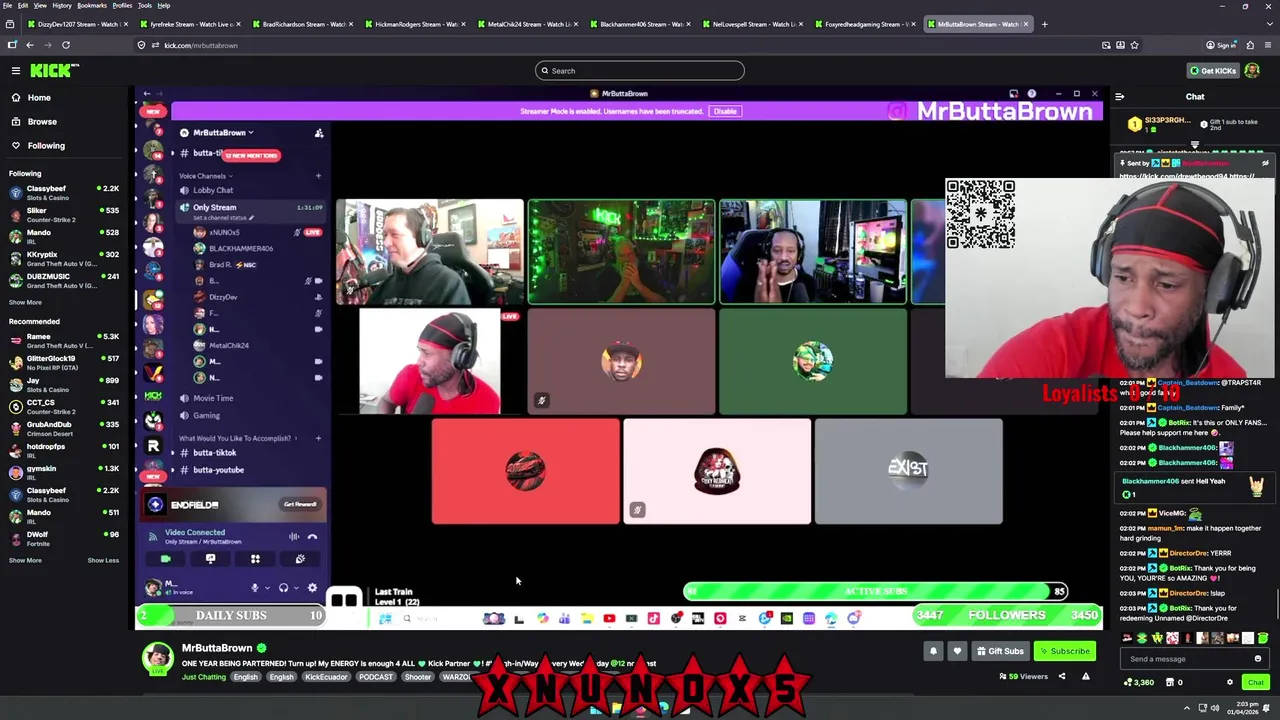
Task: Click the Kick search field
Action: 640,70
